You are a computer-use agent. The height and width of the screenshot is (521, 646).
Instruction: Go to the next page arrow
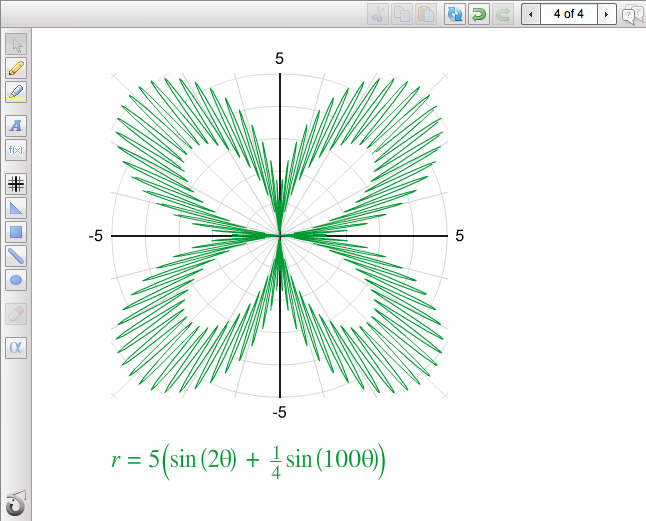point(605,14)
